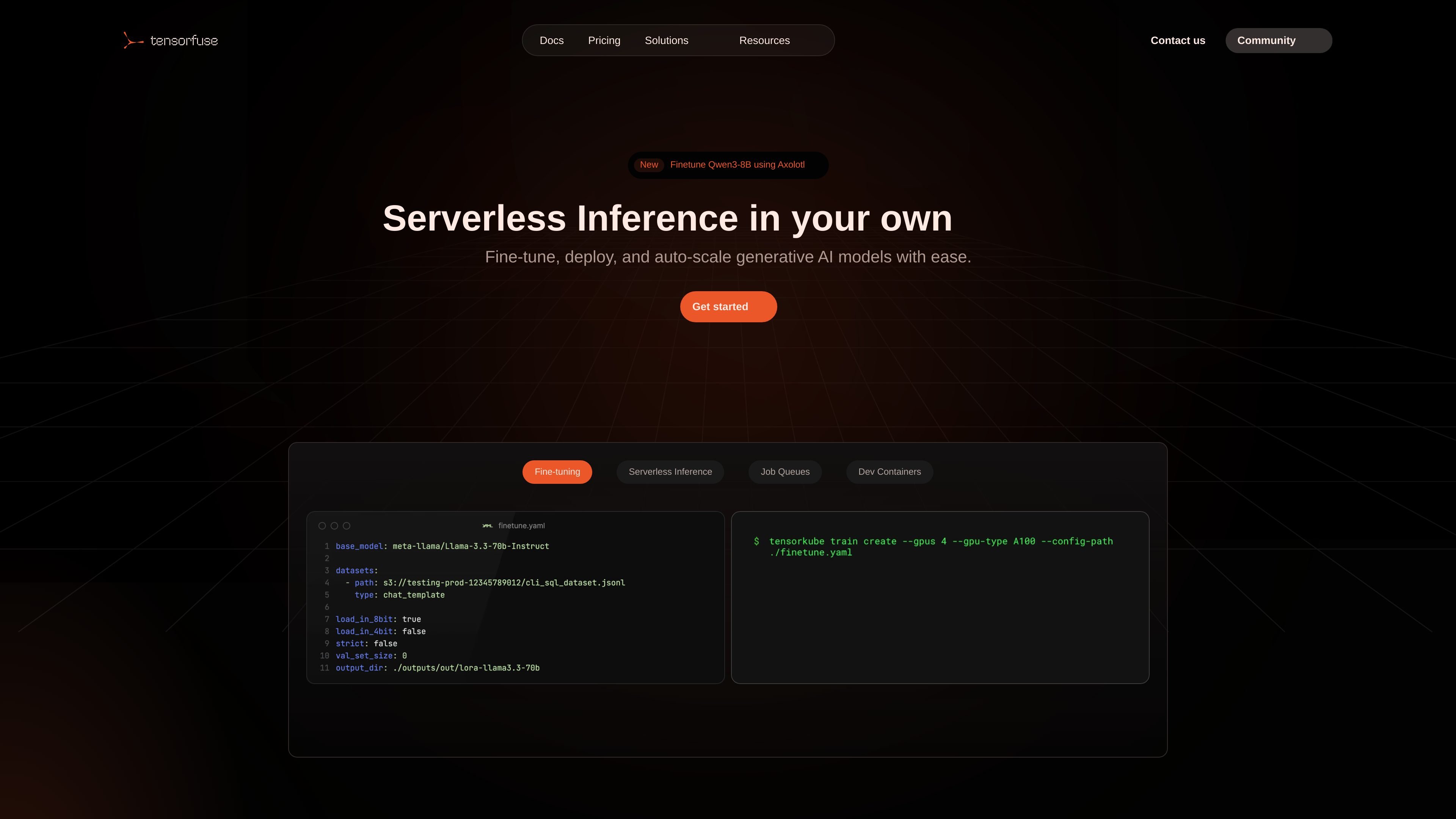Screen dimensions: 1456x819
Task: Click the first window dot in the finetune.yaml editor
Action: 322,526
